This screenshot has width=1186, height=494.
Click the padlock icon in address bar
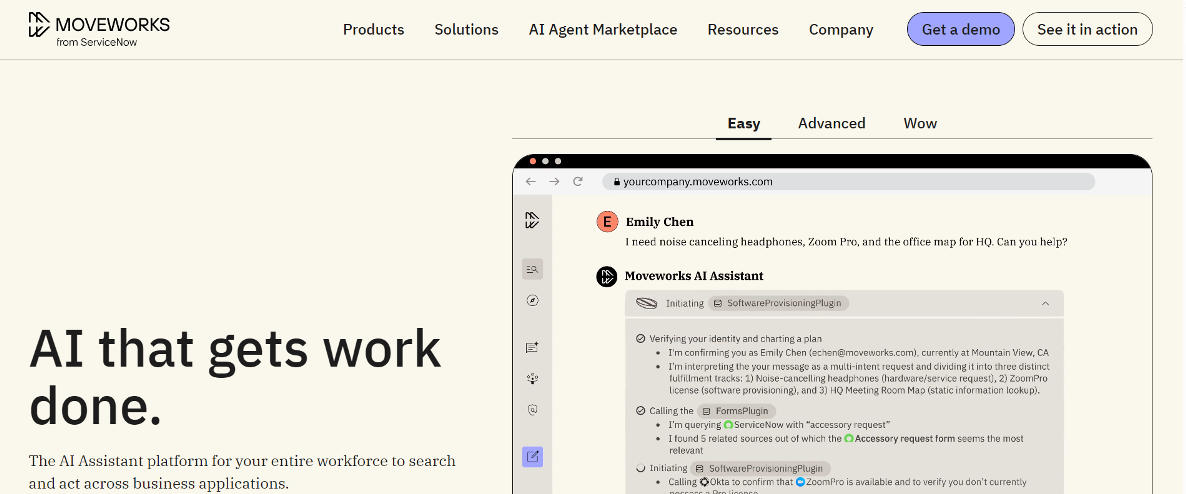[x=616, y=182]
